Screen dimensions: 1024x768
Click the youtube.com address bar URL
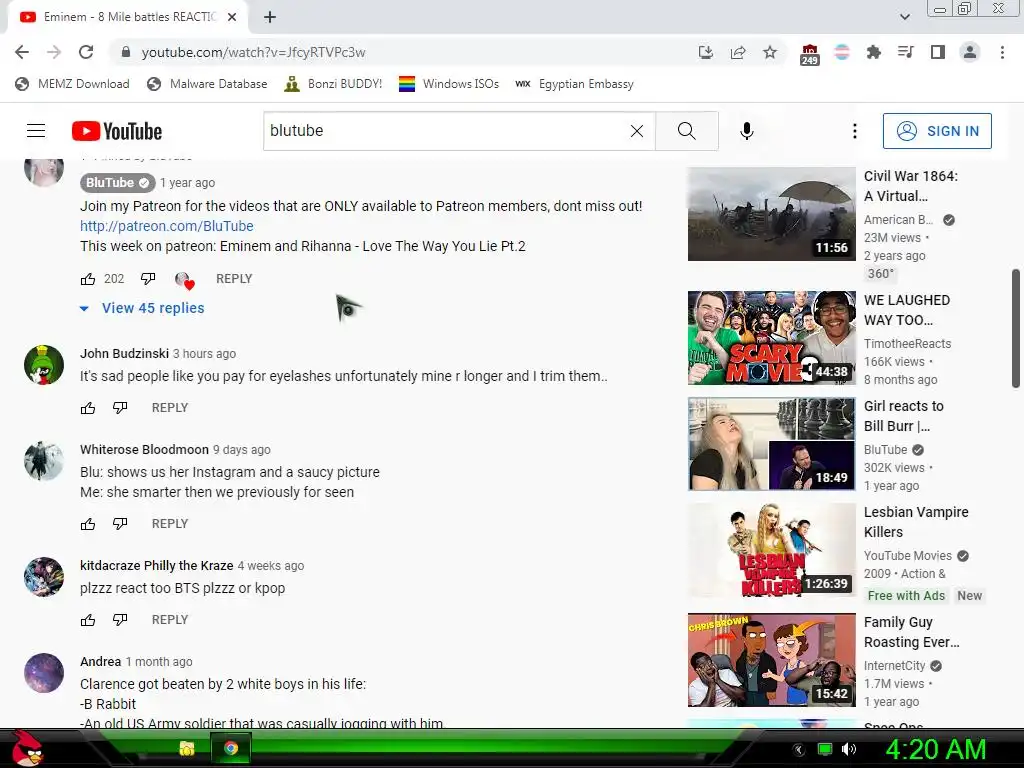tap(253, 52)
